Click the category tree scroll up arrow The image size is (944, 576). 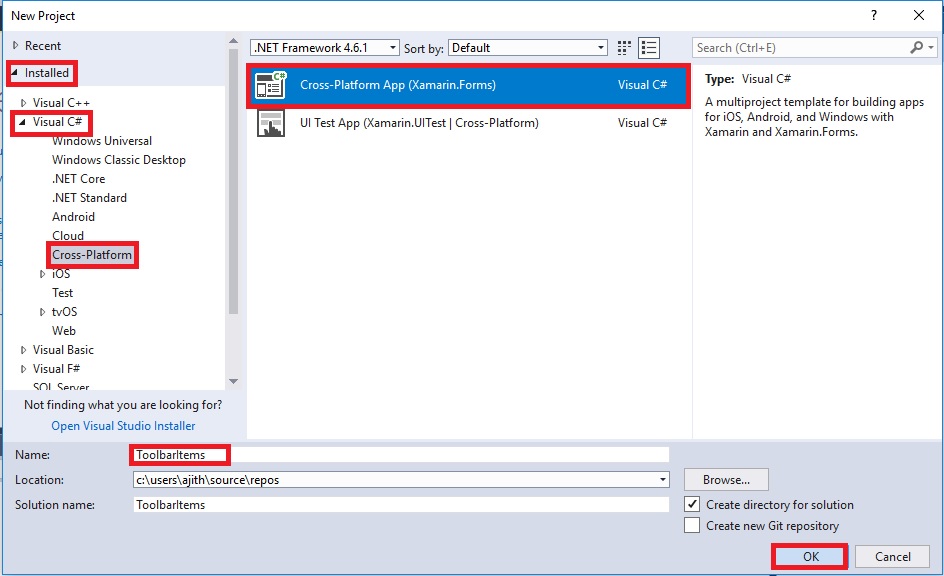[234, 41]
